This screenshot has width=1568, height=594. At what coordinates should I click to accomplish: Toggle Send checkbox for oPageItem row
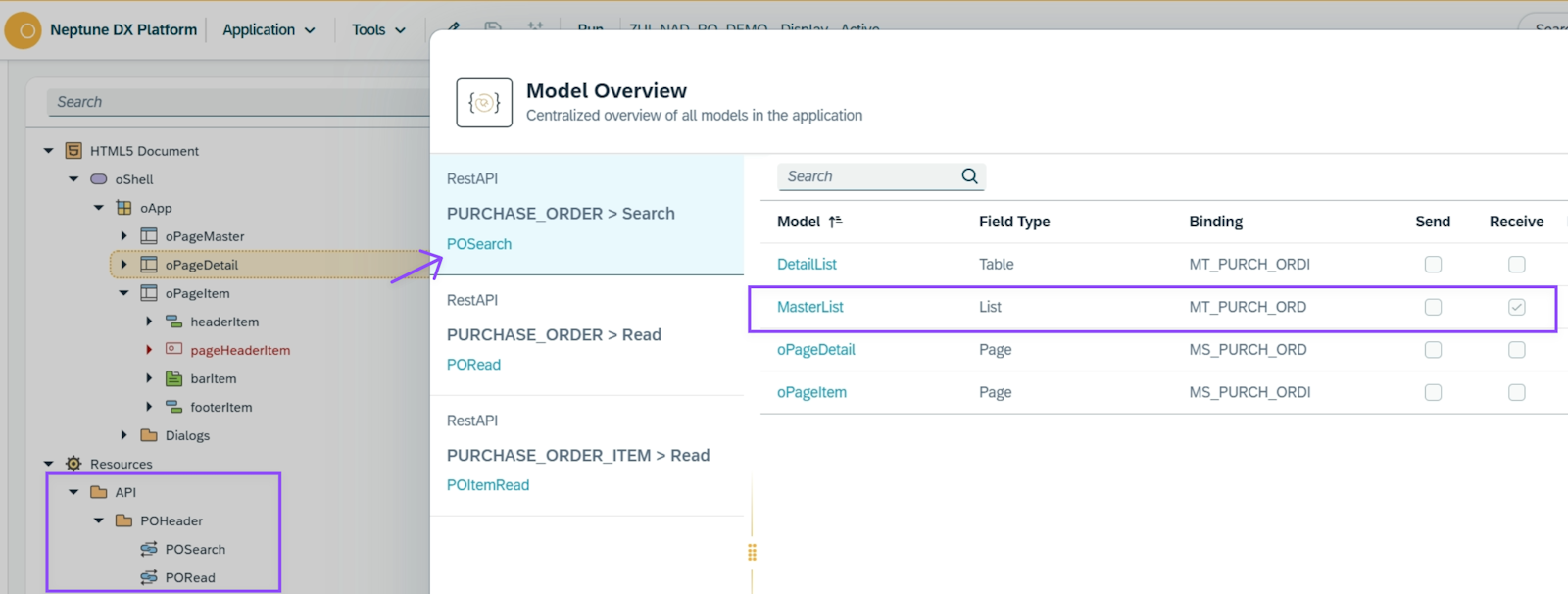point(1433,392)
